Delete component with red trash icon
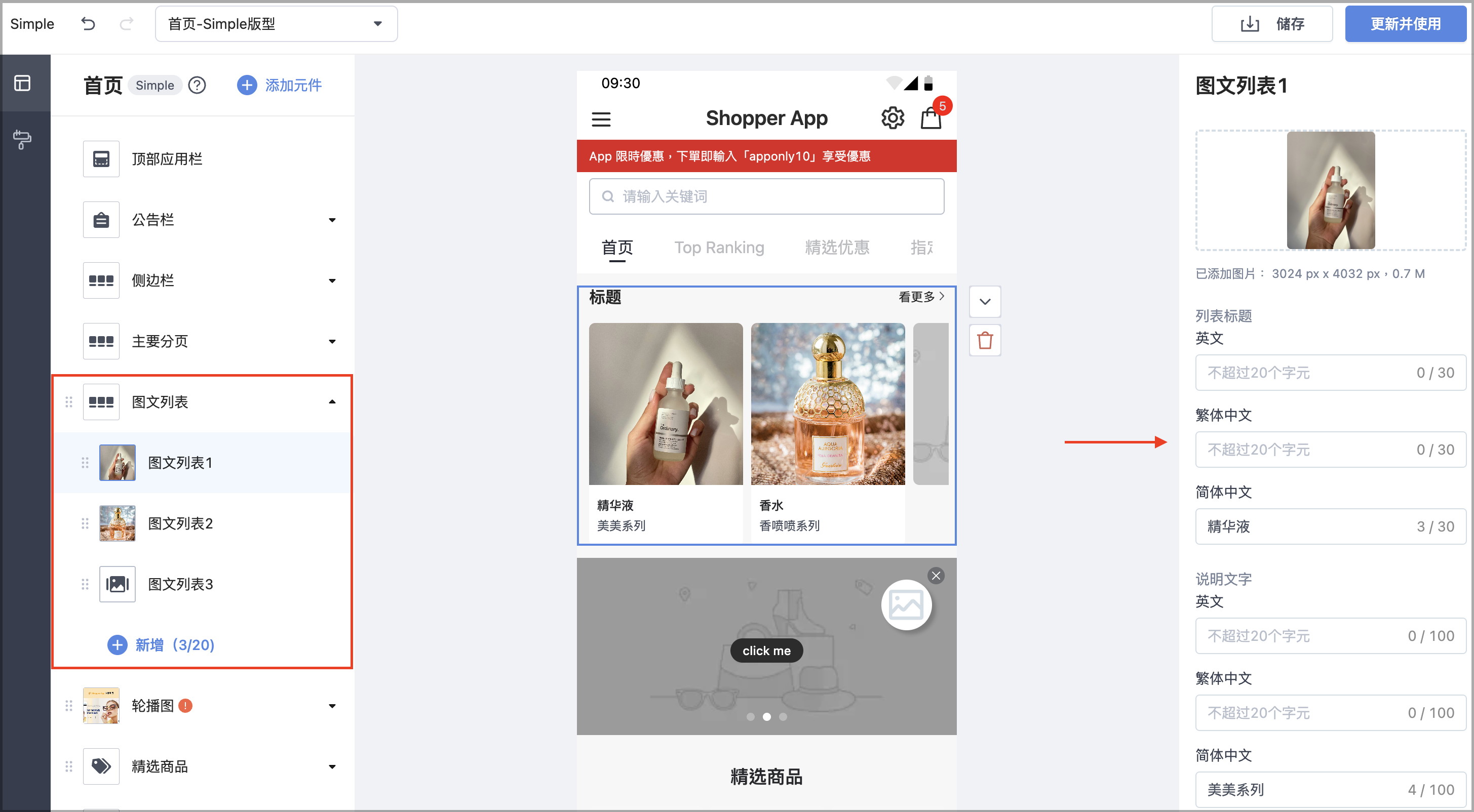This screenshot has width=1474, height=812. (x=985, y=341)
